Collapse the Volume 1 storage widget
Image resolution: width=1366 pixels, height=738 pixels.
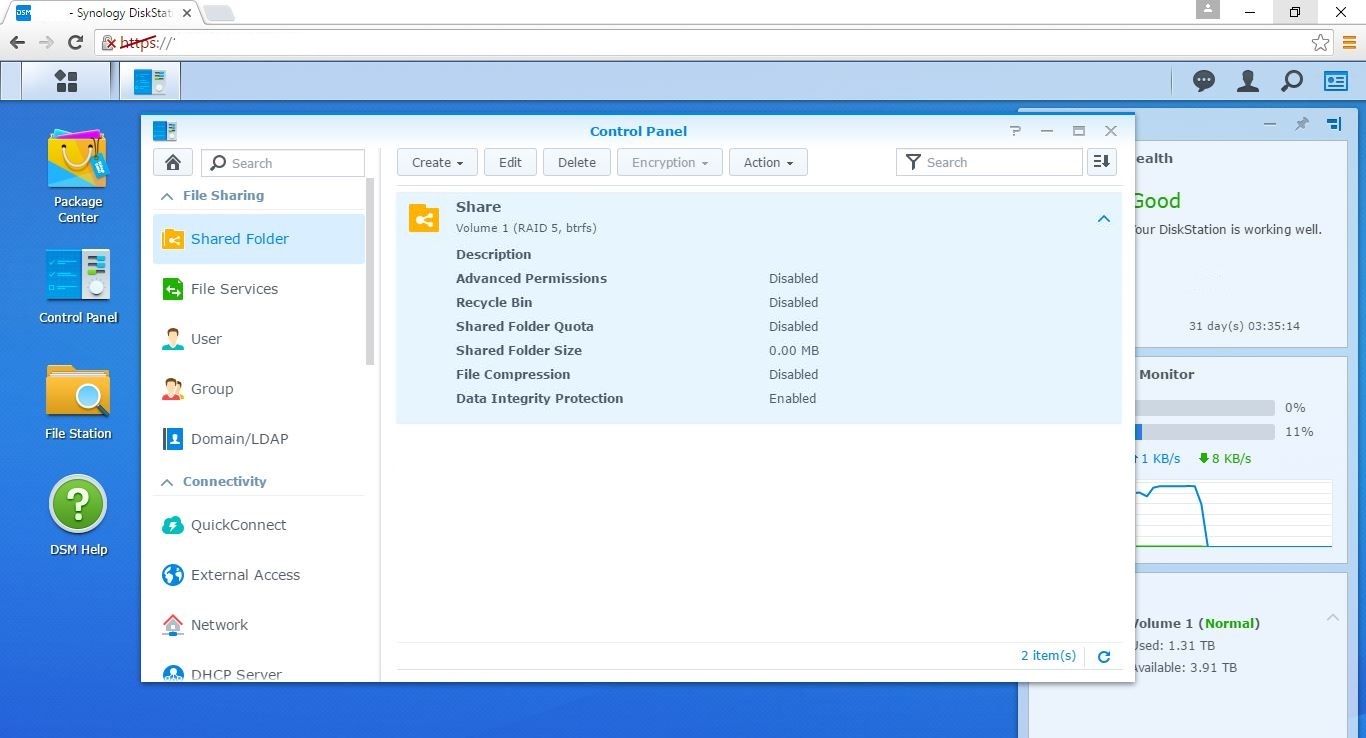[1333, 618]
